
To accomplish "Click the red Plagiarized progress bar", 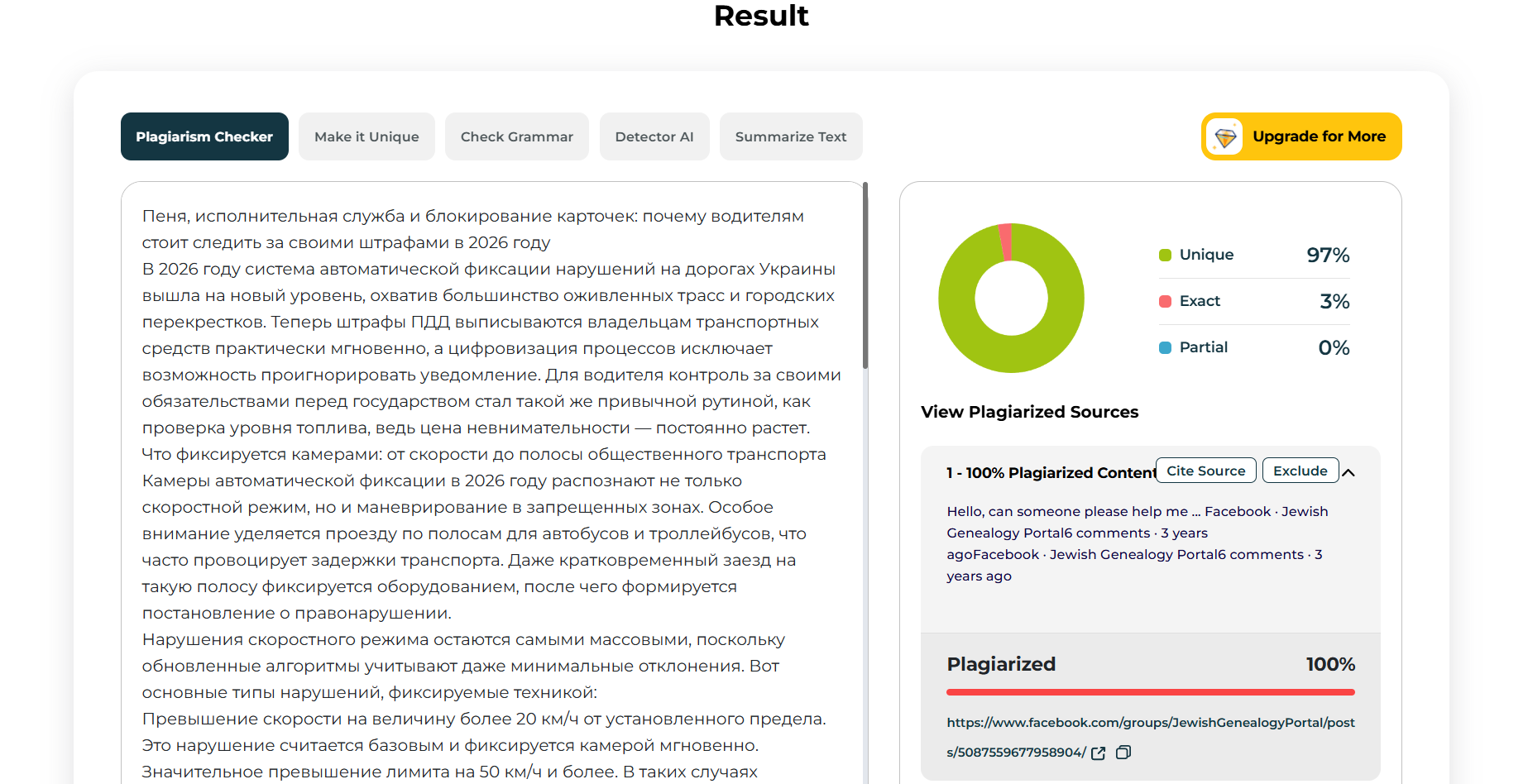I will click(x=1150, y=692).
